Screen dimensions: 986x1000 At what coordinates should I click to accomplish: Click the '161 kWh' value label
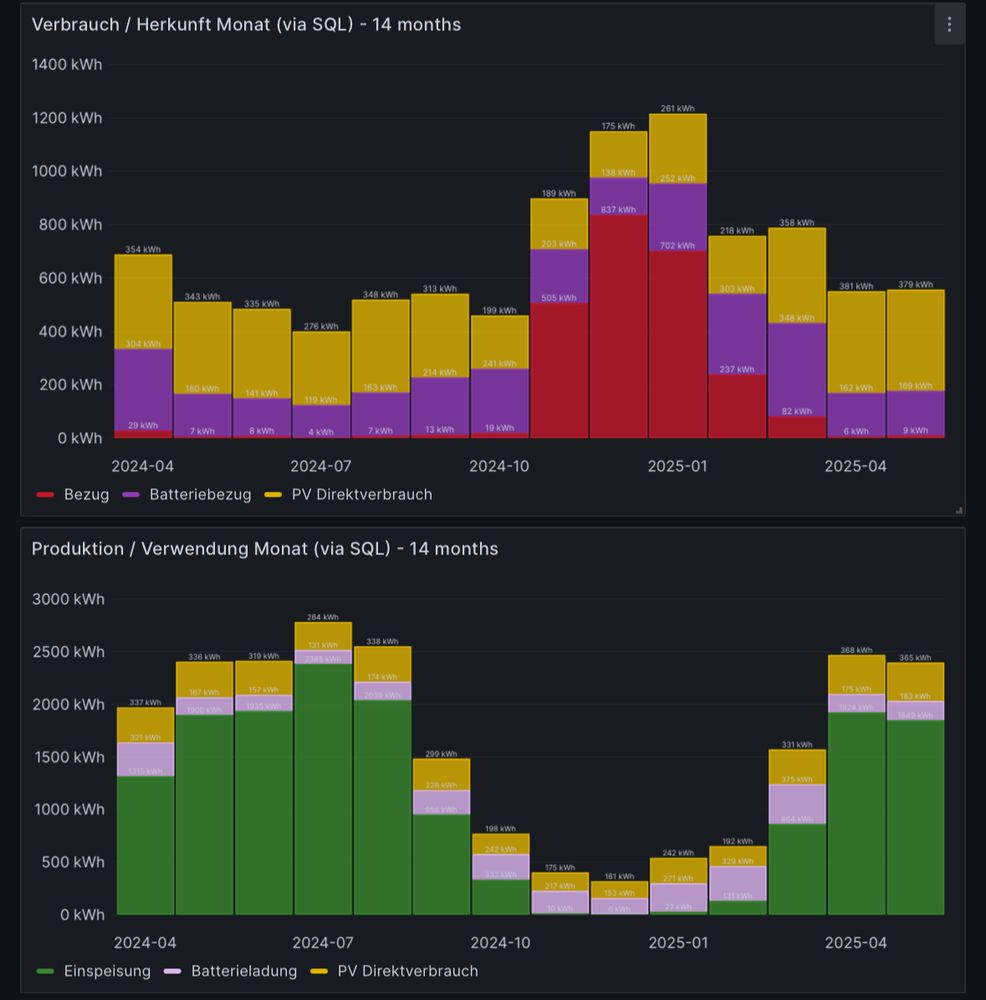point(619,877)
